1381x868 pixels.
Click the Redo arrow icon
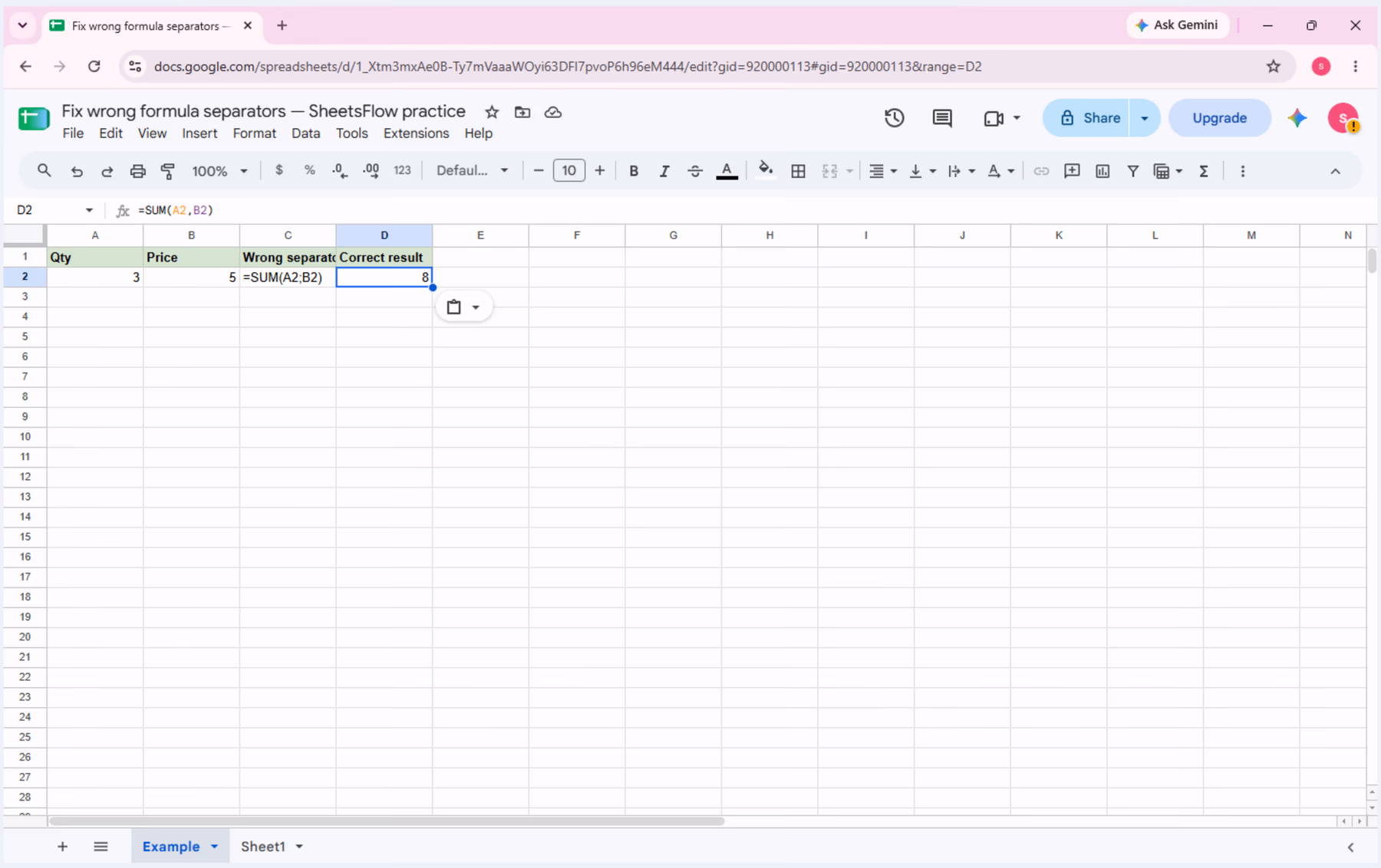pos(107,171)
